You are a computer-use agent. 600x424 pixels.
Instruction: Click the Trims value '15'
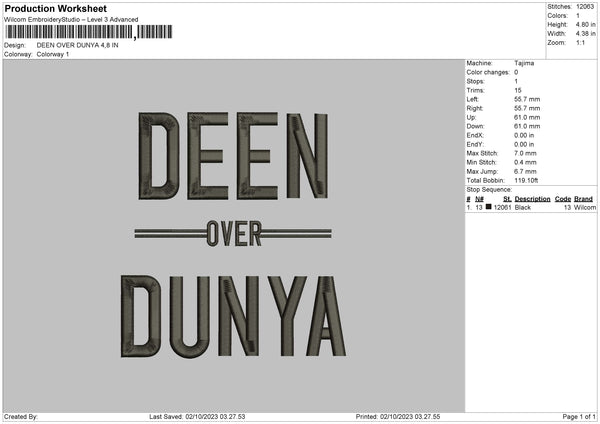[x=518, y=90]
